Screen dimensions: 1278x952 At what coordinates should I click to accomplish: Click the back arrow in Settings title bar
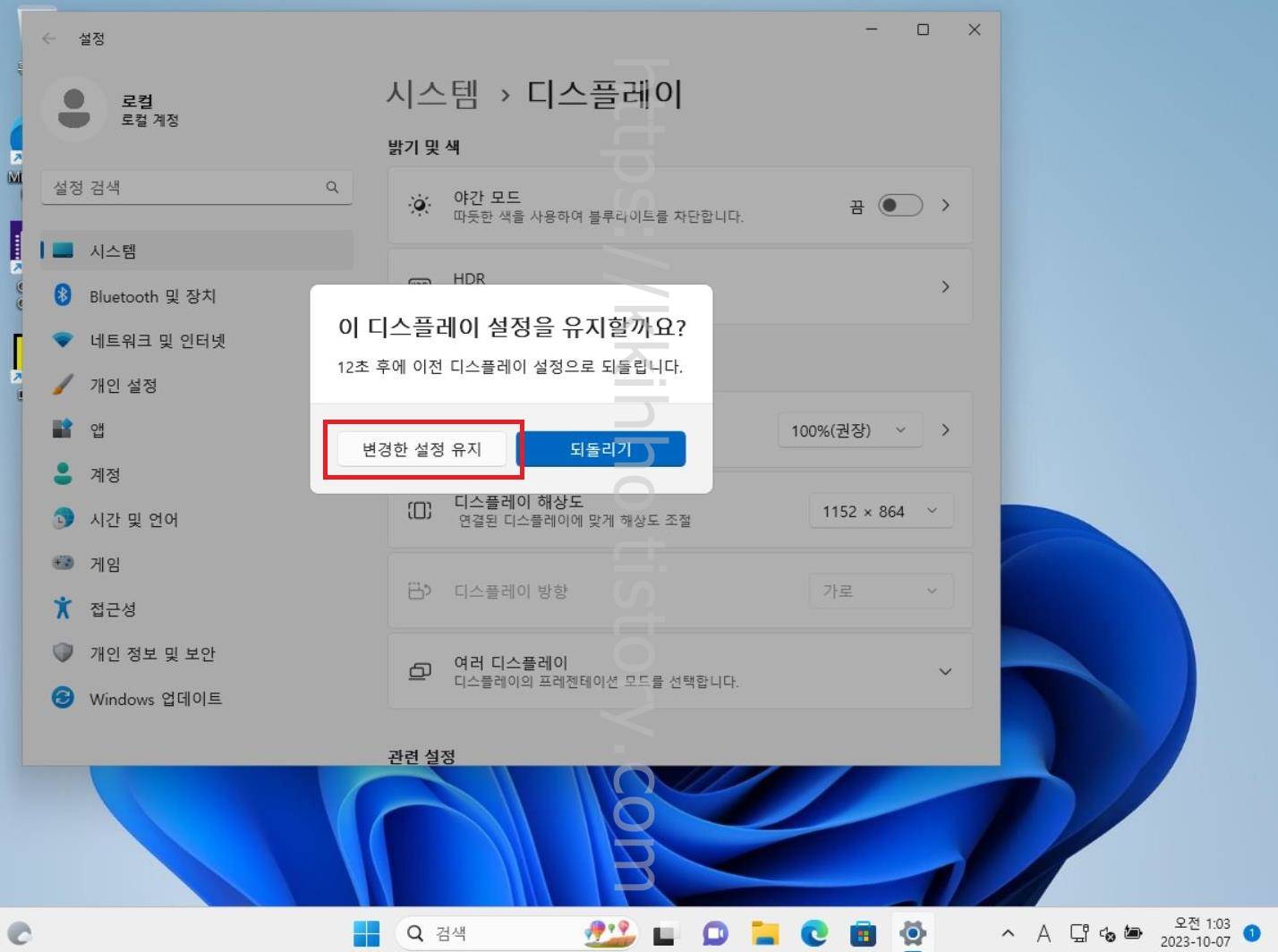click(x=49, y=38)
